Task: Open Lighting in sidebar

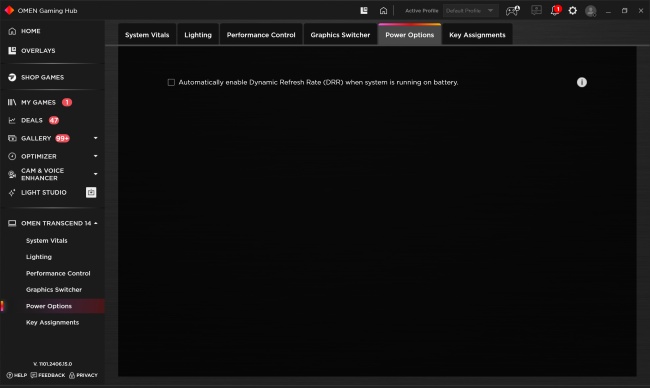Action: (39, 257)
